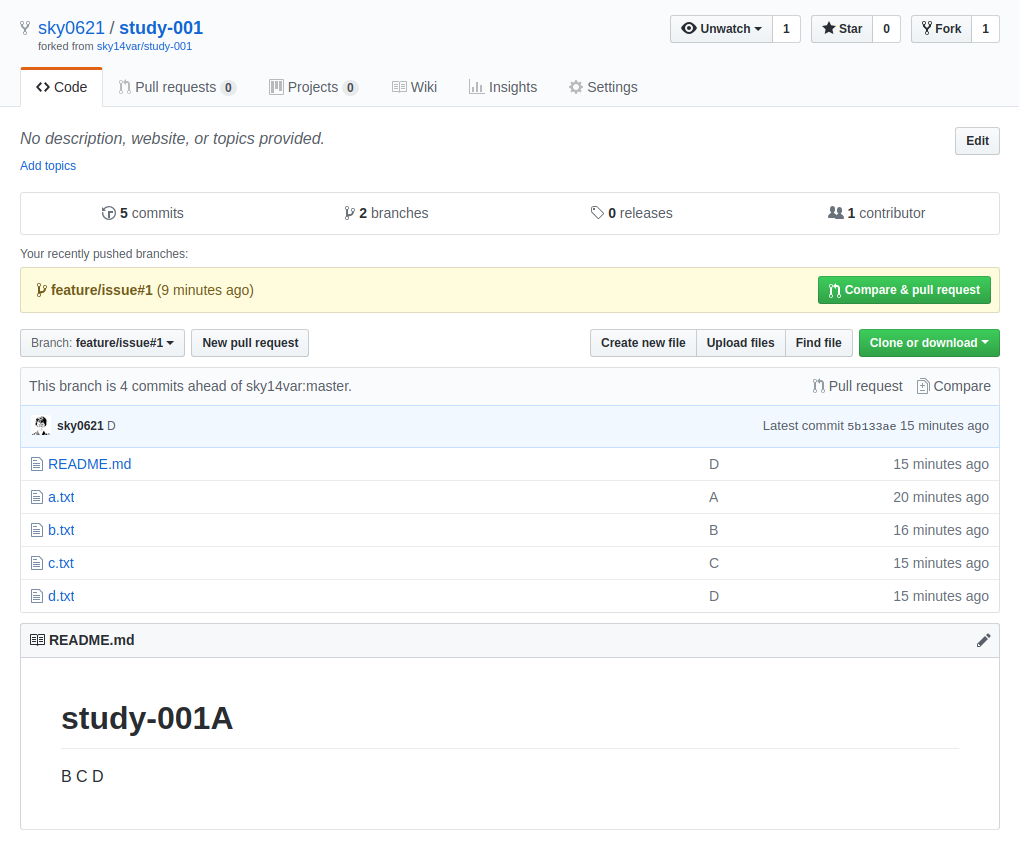Switch to the Projects tab
Screen dimensions: 1019x846
[x=313, y=87]
